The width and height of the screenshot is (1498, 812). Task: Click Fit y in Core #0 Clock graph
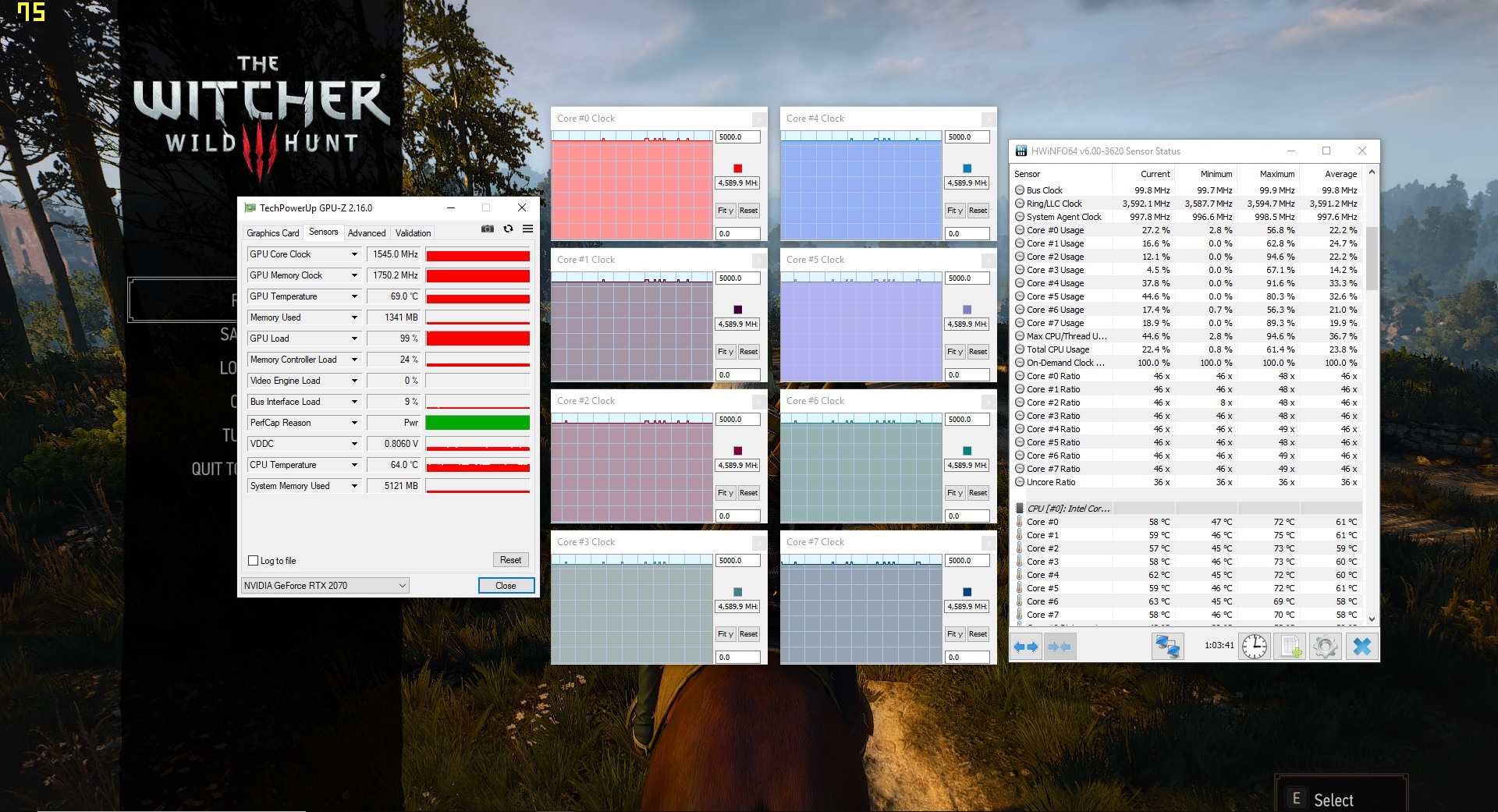click(x=726, y=211)
